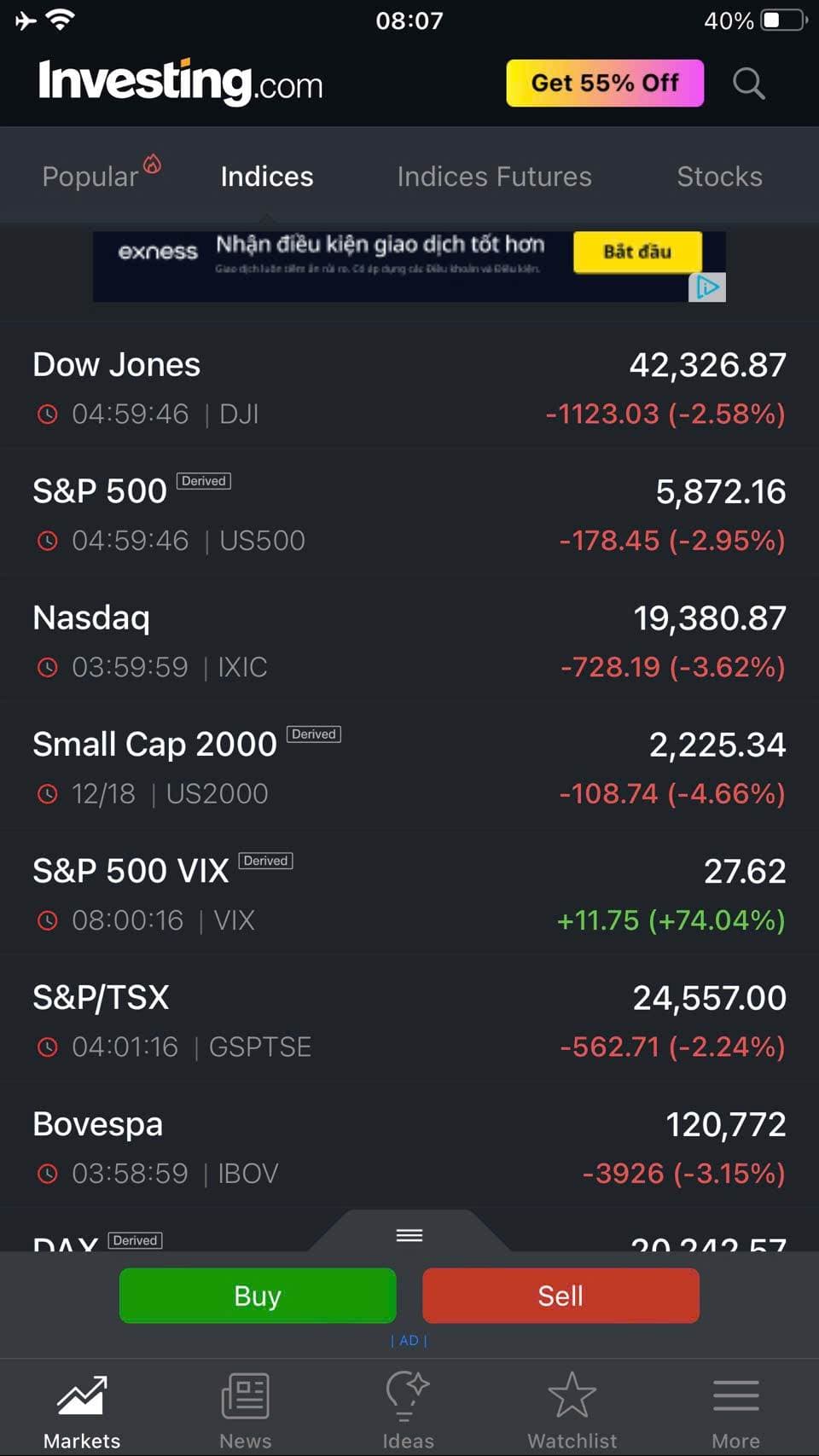Tap the Investing.com logo

(x=180, y=83)
